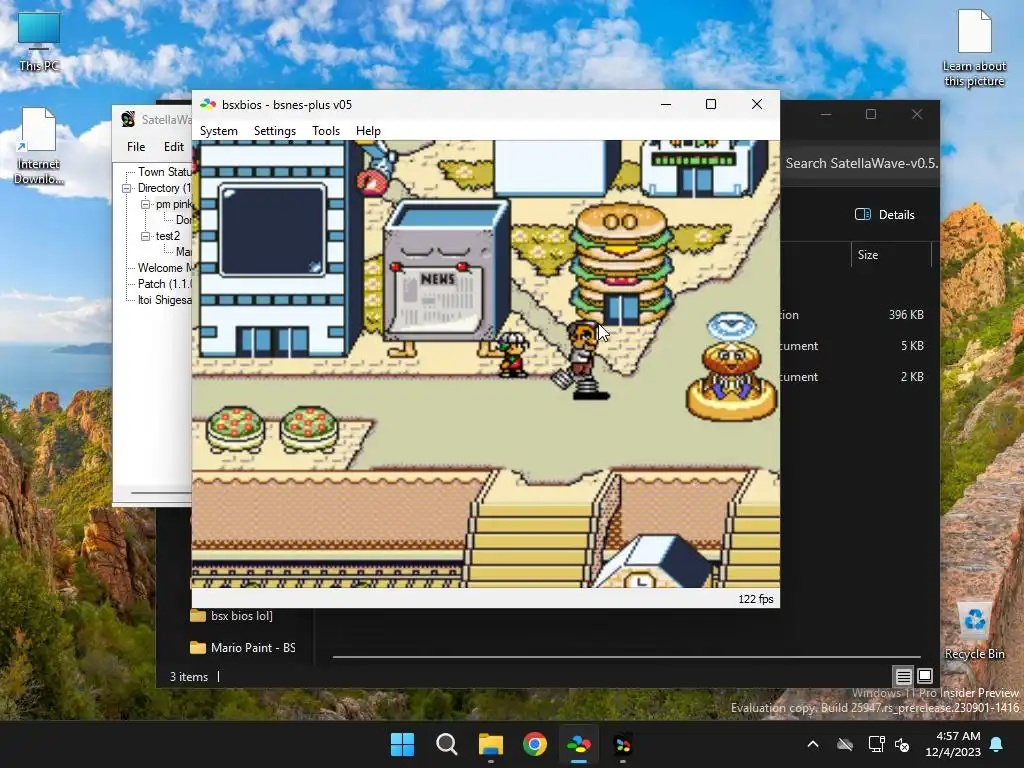Show hidden system tray icons
1024x768 pixels.
coord(813,744)
